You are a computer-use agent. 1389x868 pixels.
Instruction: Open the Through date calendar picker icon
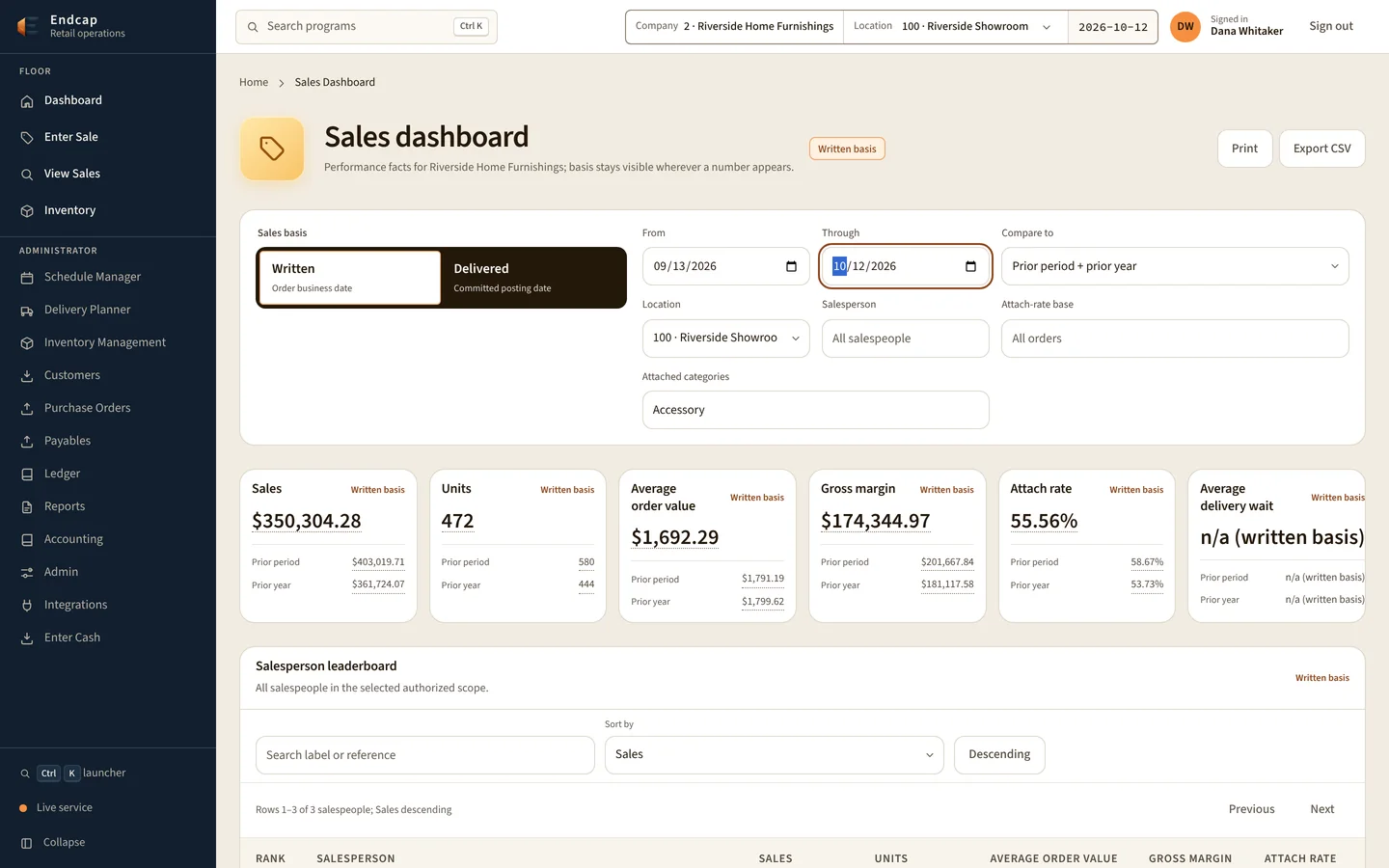(x=970, y=267)
